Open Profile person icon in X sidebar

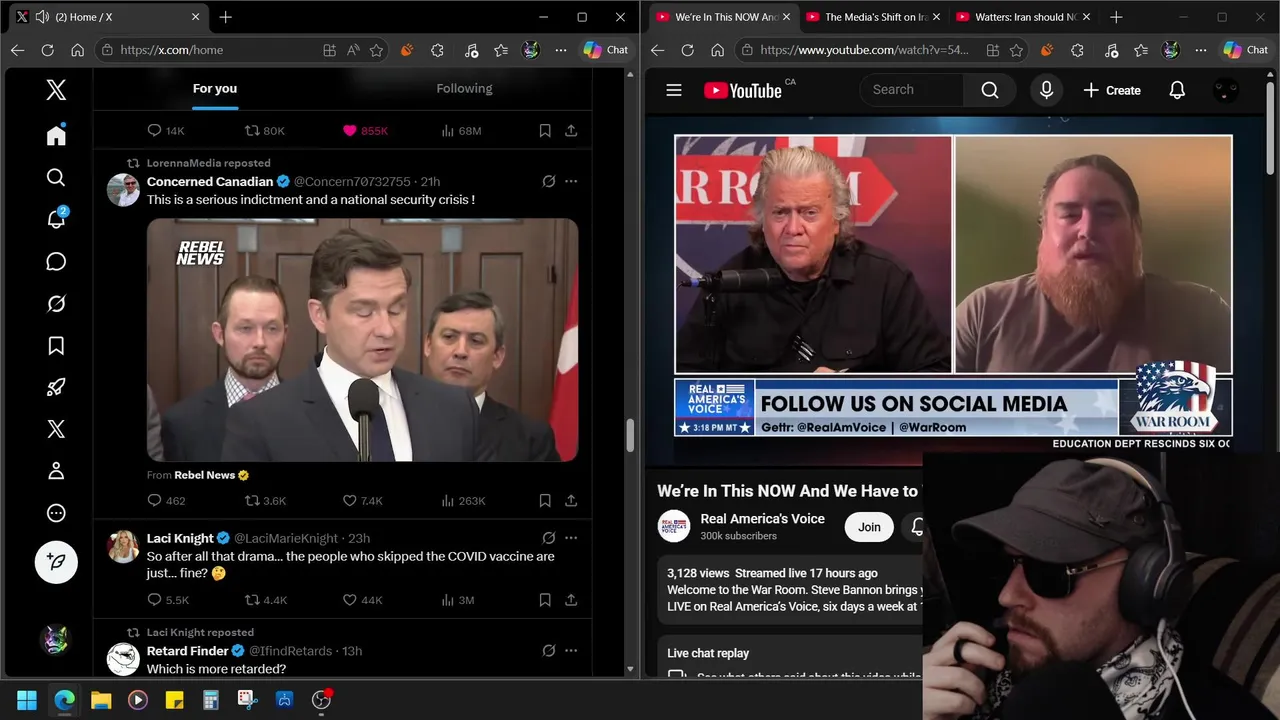point(56,471)
